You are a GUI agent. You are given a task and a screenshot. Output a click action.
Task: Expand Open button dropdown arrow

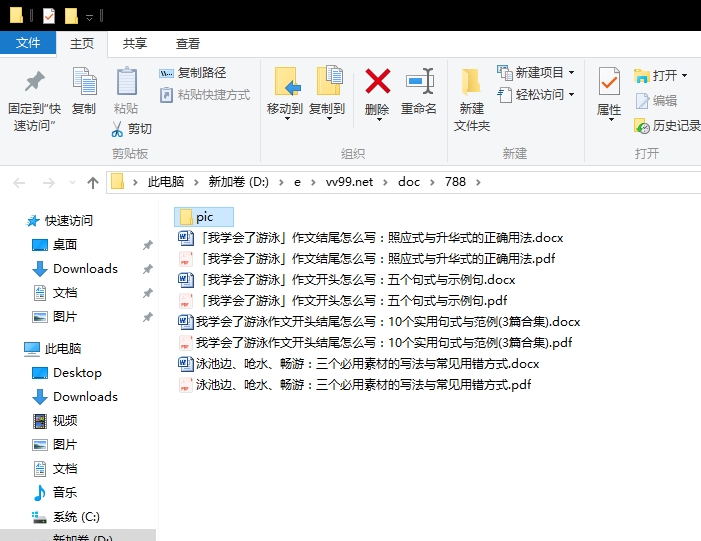point(684,76)
